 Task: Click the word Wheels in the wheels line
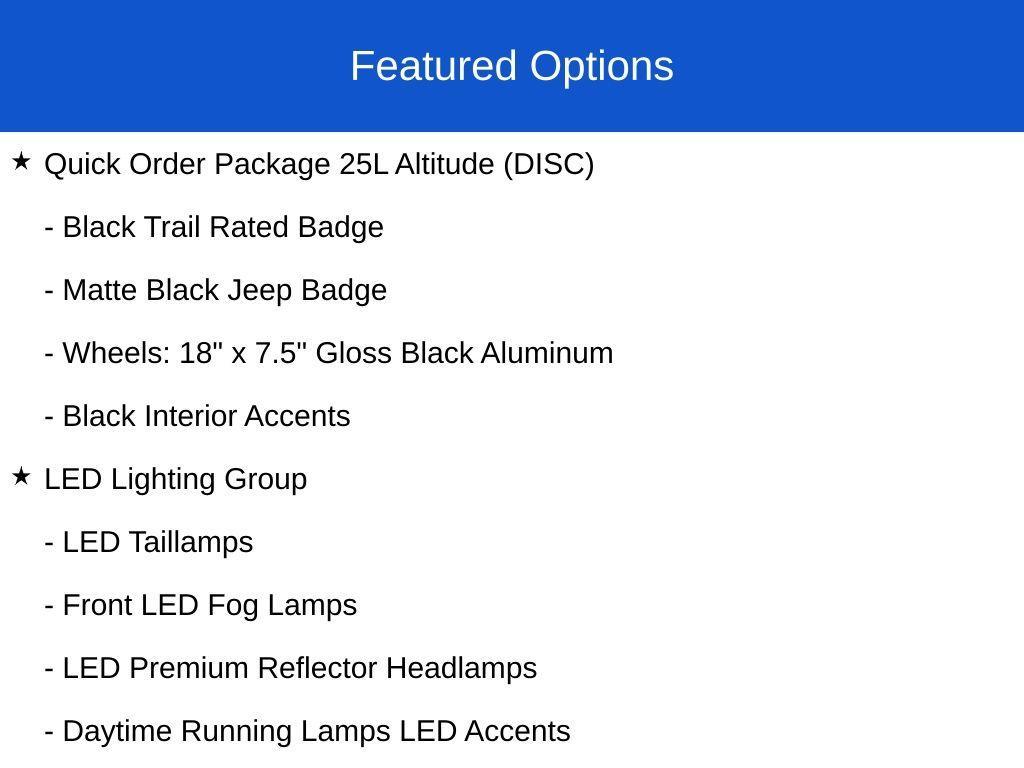click(116, 353)
